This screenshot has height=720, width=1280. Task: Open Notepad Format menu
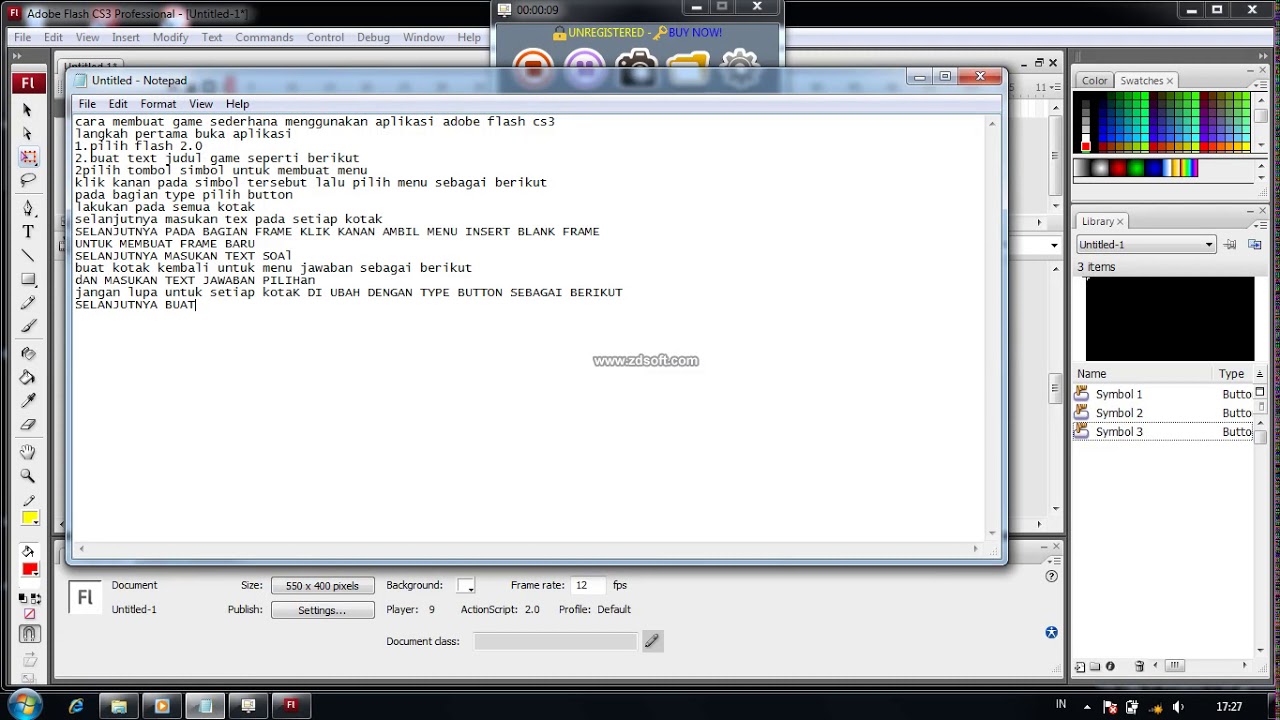pyautogui.click(x=158, y=104)
